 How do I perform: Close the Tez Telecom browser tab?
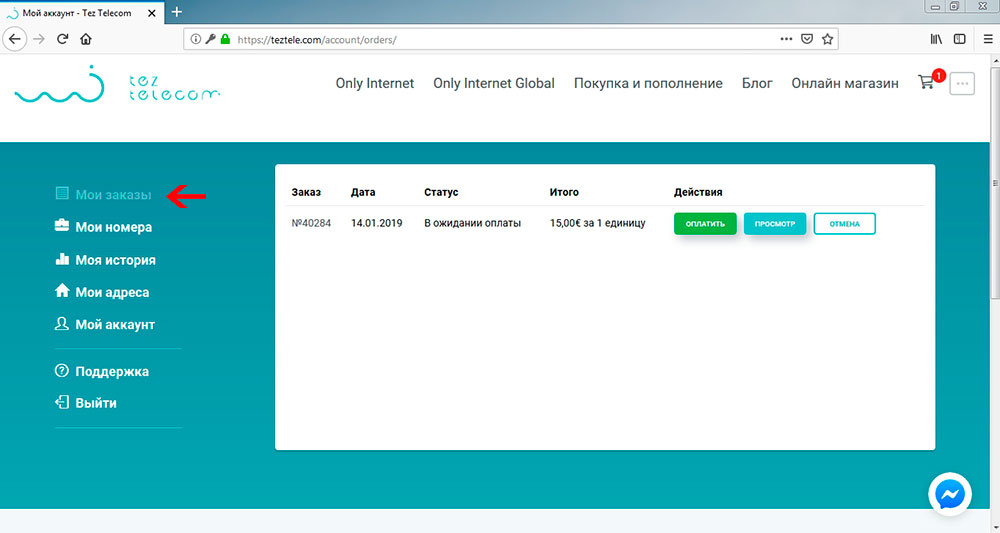click(x=152, y=13)
